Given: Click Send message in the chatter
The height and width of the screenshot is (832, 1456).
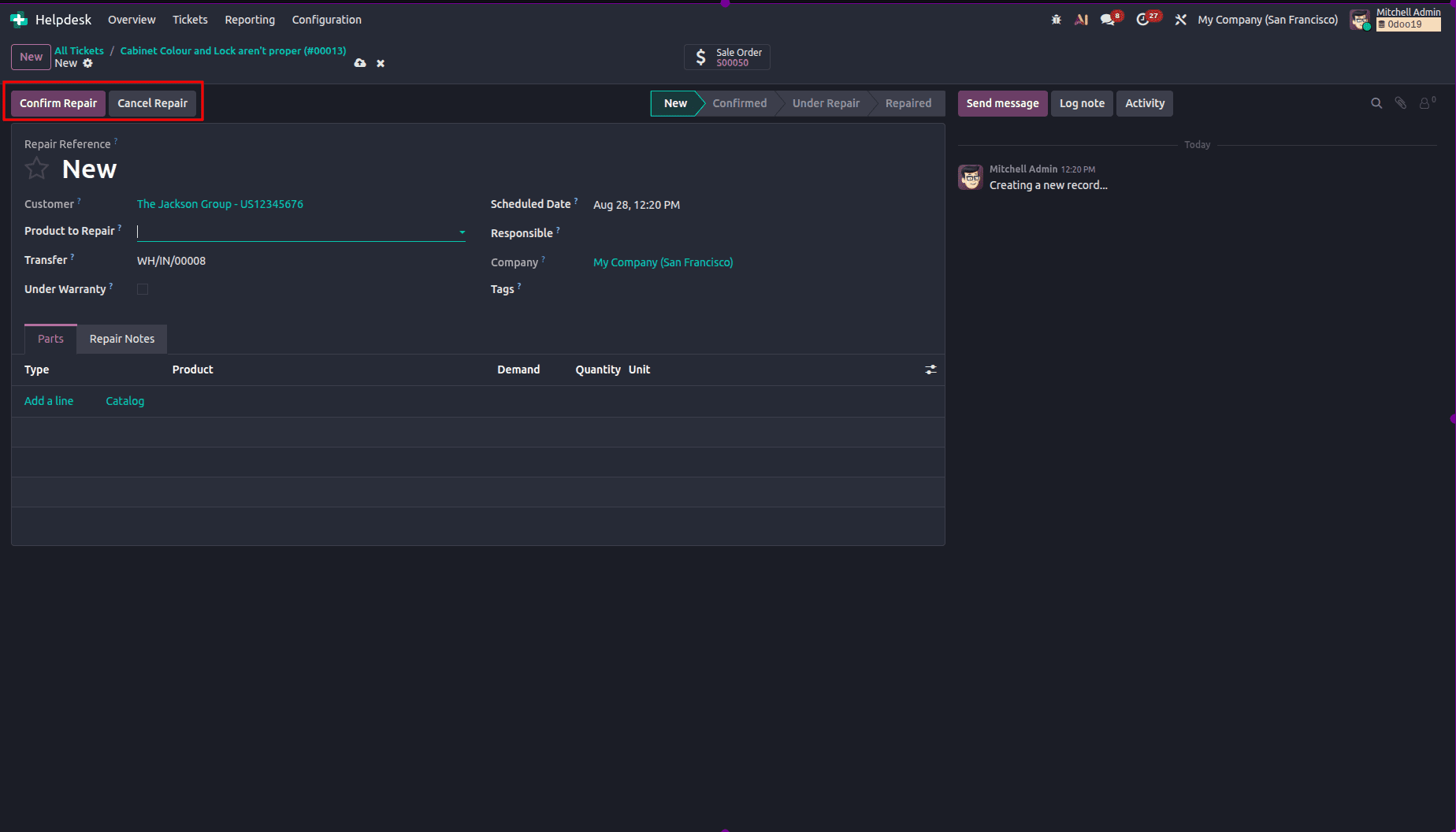Looking at the screenshot, I should click(x=1003, y=103).
